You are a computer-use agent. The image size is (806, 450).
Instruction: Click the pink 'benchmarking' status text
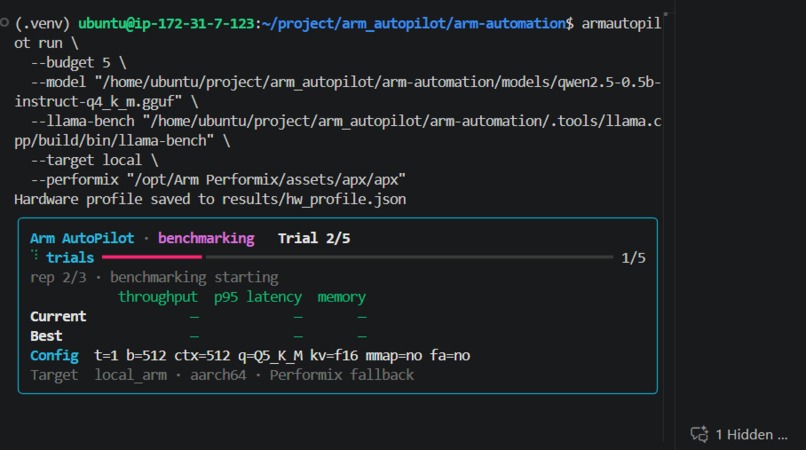coord(206,239)
